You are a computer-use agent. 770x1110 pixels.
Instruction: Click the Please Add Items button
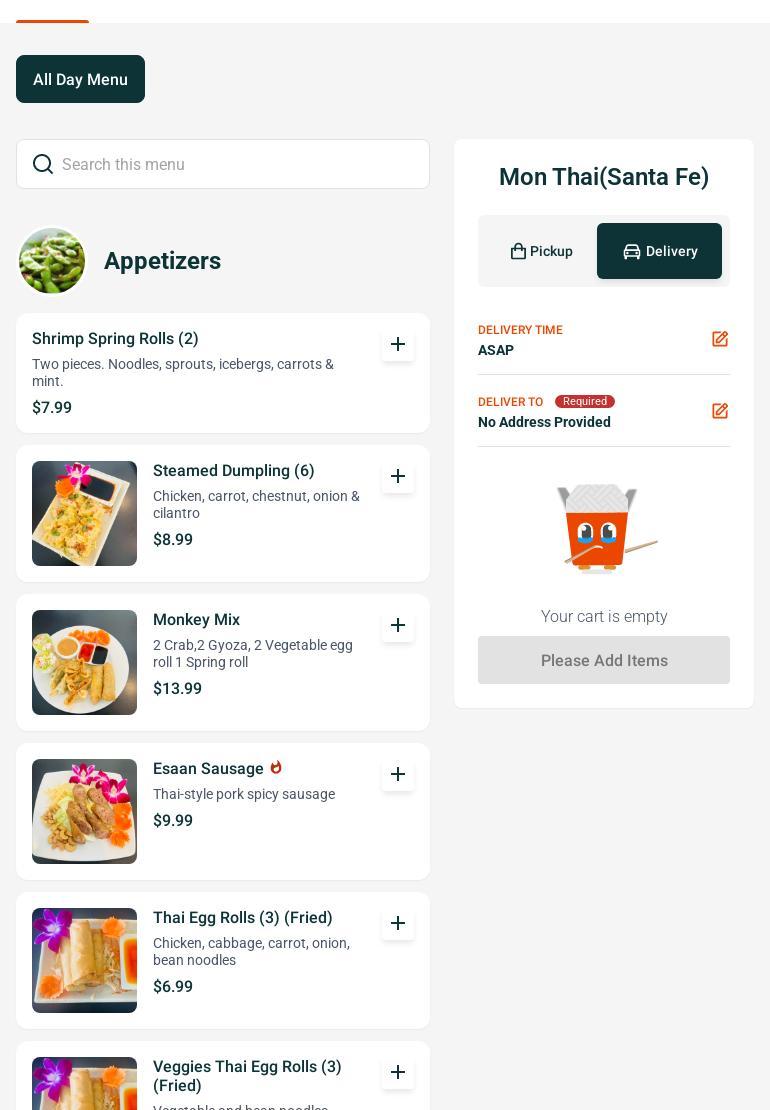click(x=604, y=660)
